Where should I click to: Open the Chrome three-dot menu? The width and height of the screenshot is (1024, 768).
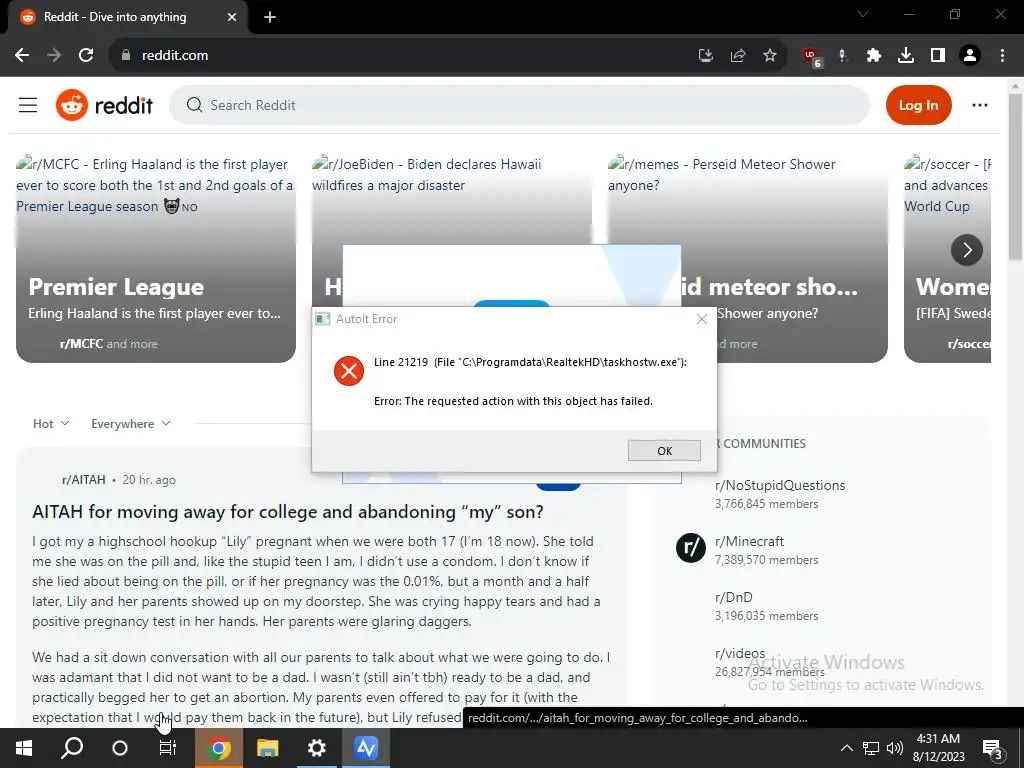[x=1002, y=56]
